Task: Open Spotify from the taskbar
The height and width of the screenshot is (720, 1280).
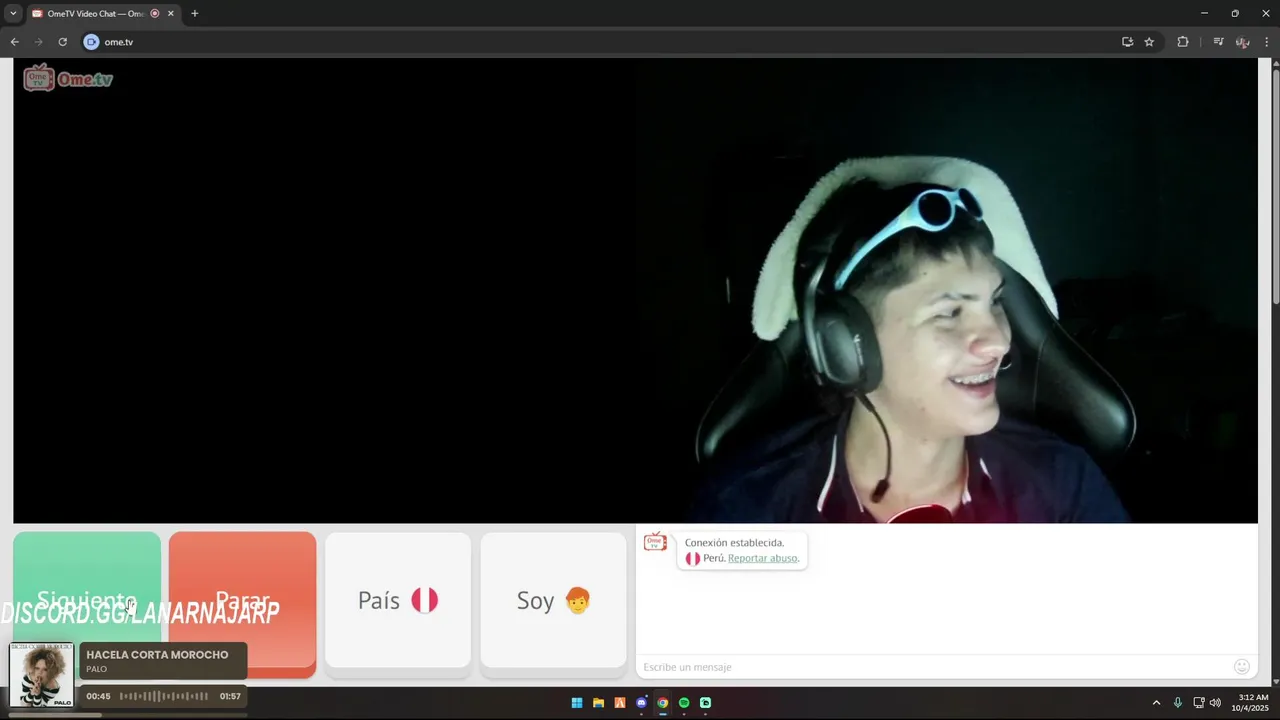Action: click(x=684, y=703)
